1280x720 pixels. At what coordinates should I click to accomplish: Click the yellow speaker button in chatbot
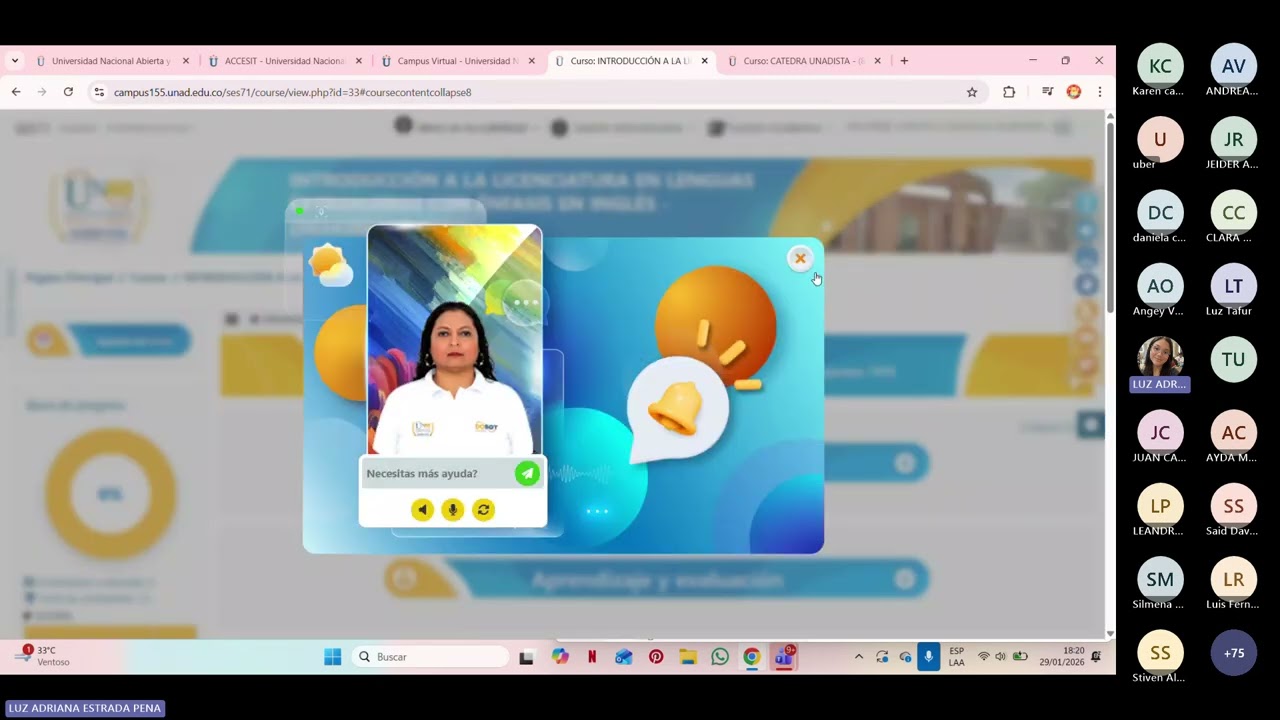pos(422,510)
